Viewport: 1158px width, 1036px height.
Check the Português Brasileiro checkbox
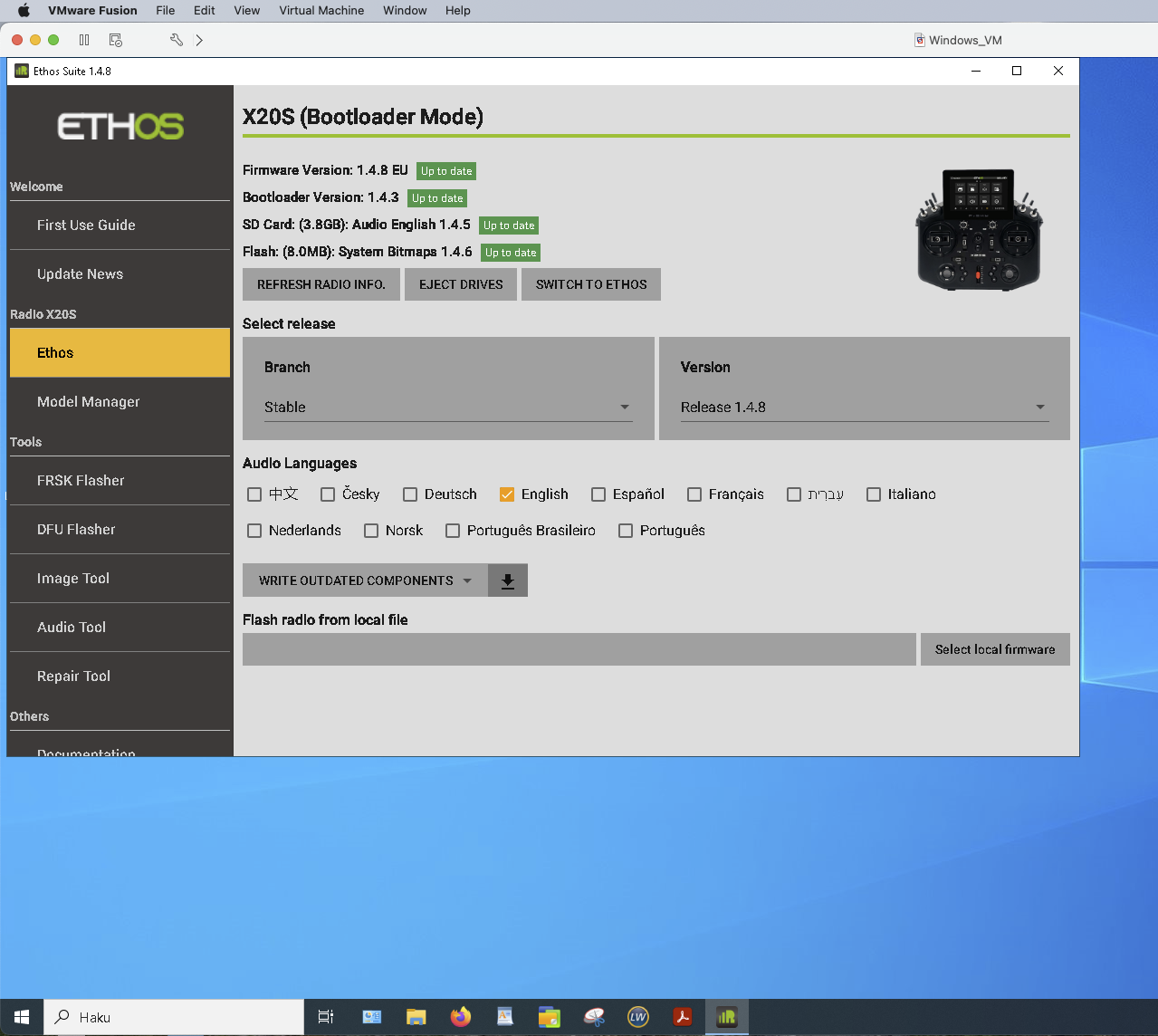point(453,530)
